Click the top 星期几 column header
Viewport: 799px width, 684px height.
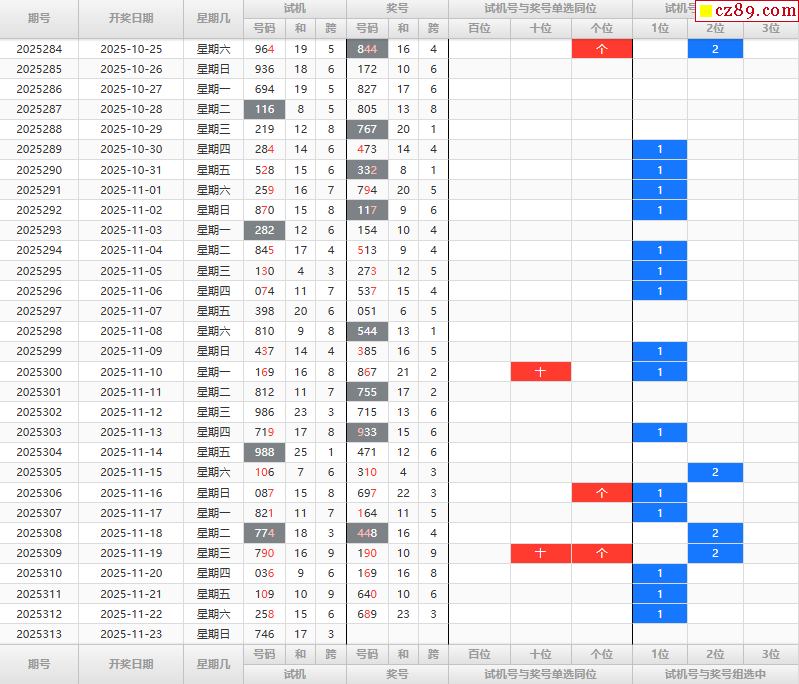coord(213,18)
